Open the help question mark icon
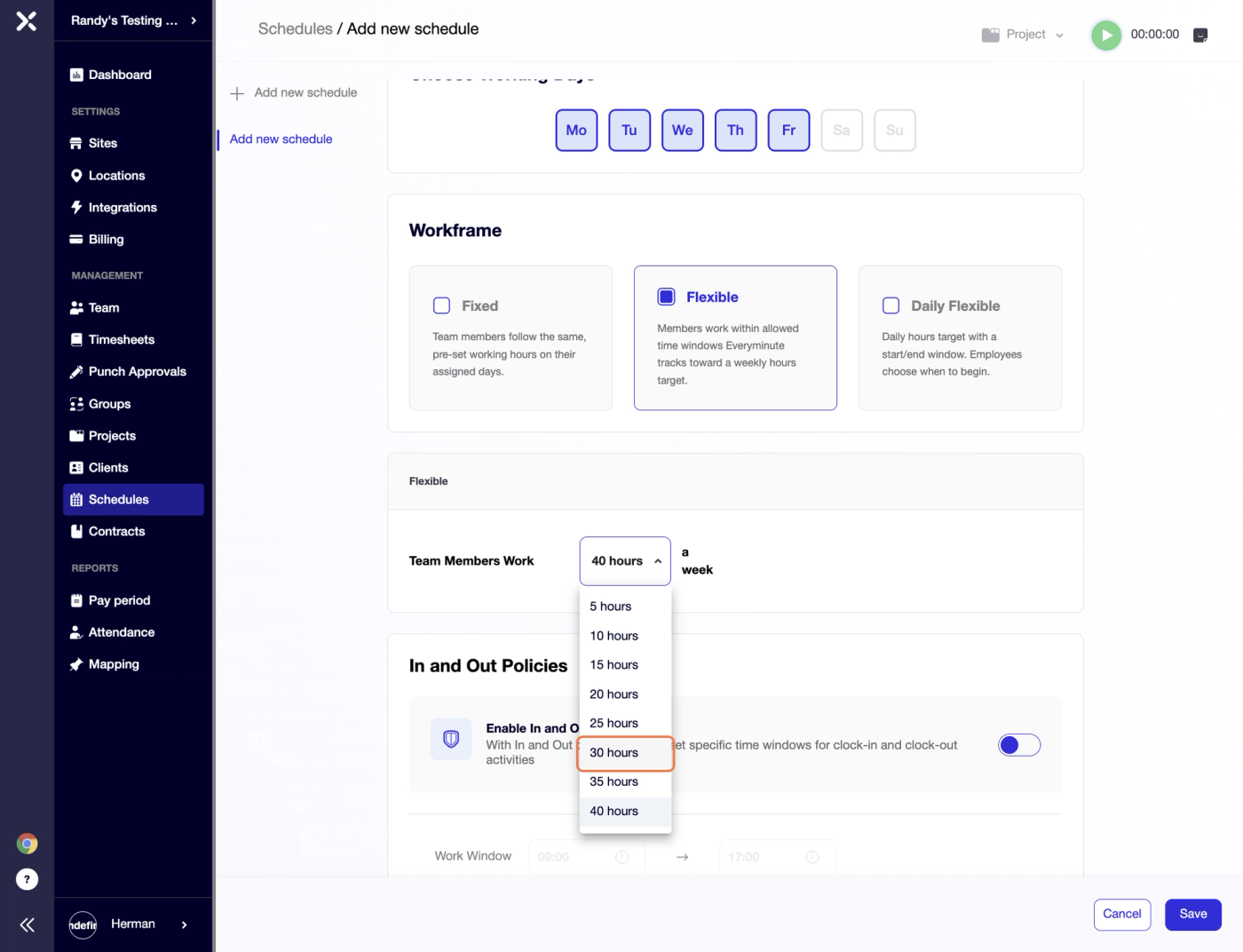The image size is (1243, 952). pyautogui.click(x=28, y=879)
